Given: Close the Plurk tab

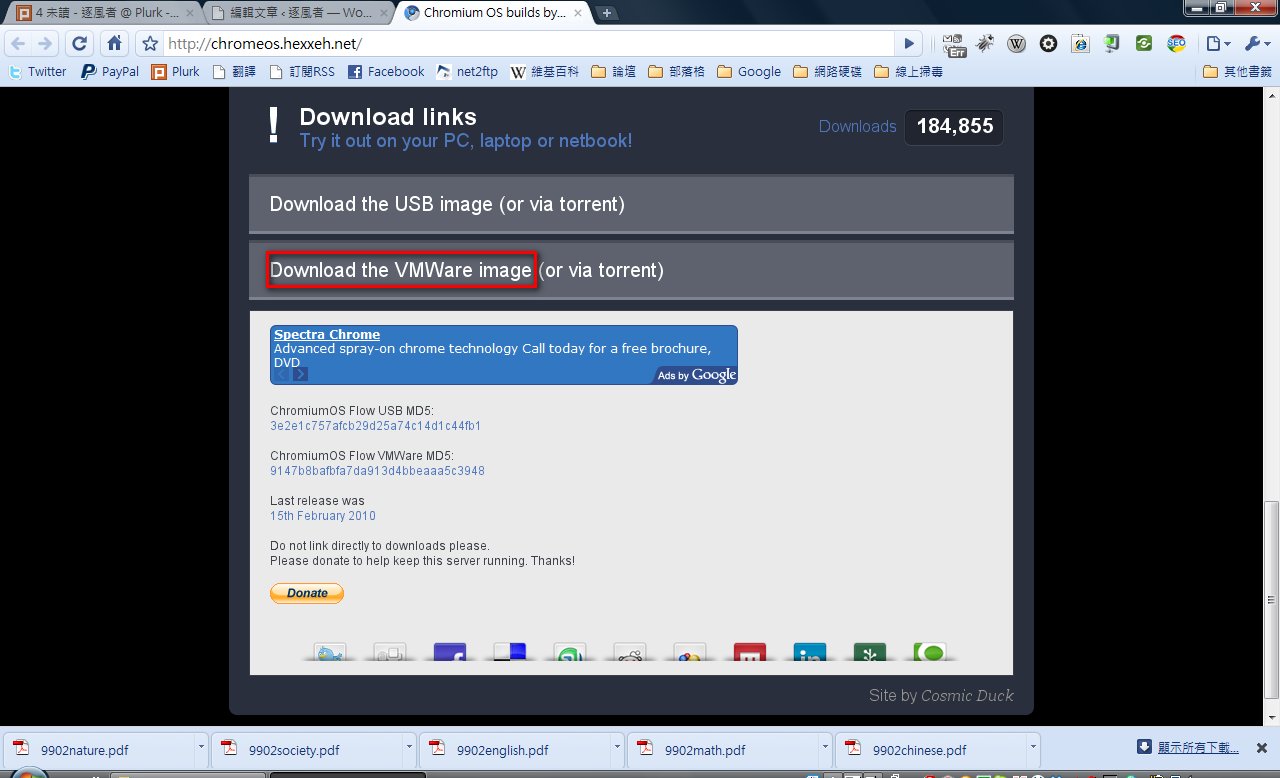Looking at the screenshot, I should 190,13.
